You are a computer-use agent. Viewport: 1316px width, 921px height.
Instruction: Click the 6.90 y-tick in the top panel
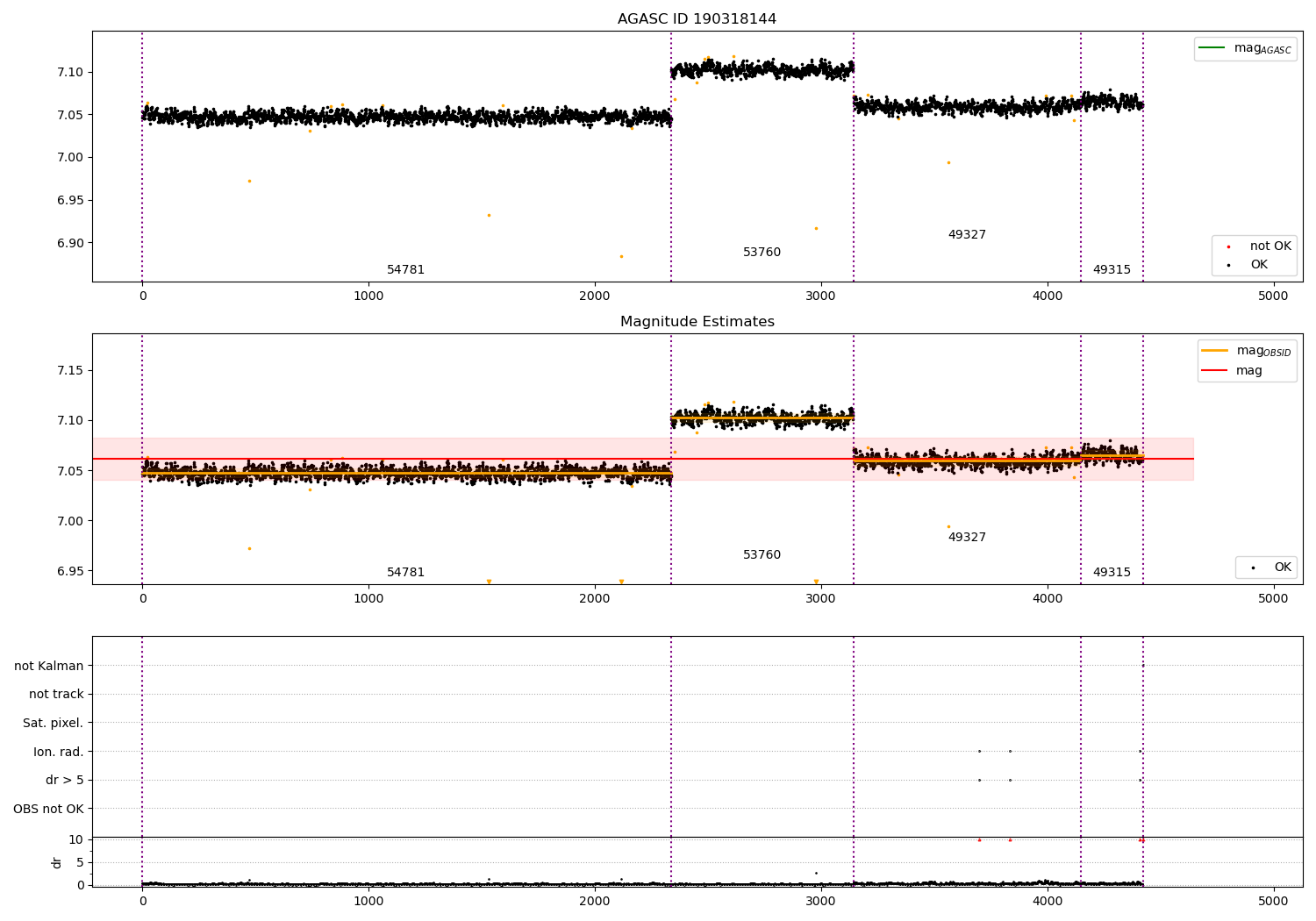tap(70, 244)
